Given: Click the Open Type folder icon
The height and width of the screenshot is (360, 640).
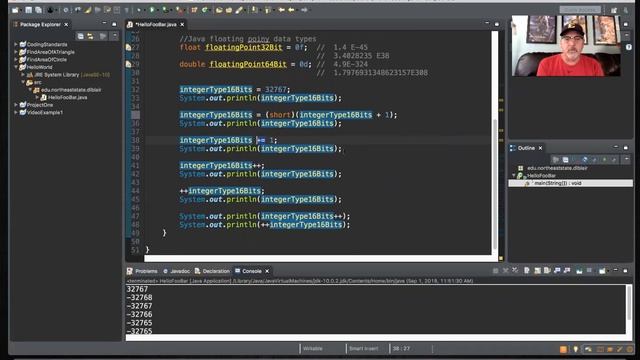Looking at the screenshot, I should (219, 10).
